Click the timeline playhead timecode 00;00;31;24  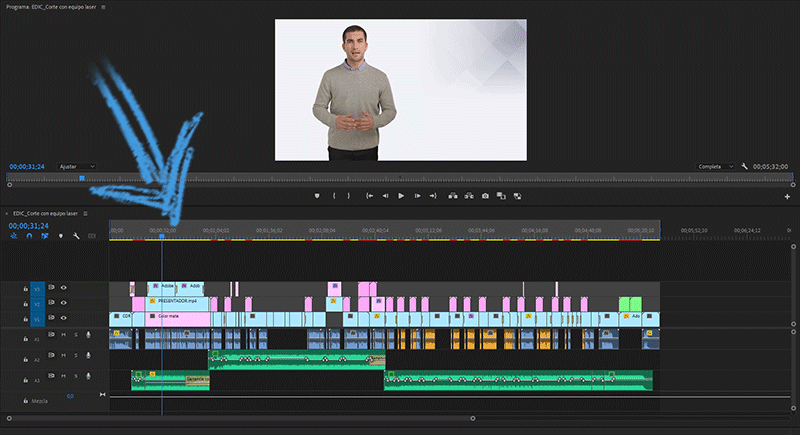(28, 226)
